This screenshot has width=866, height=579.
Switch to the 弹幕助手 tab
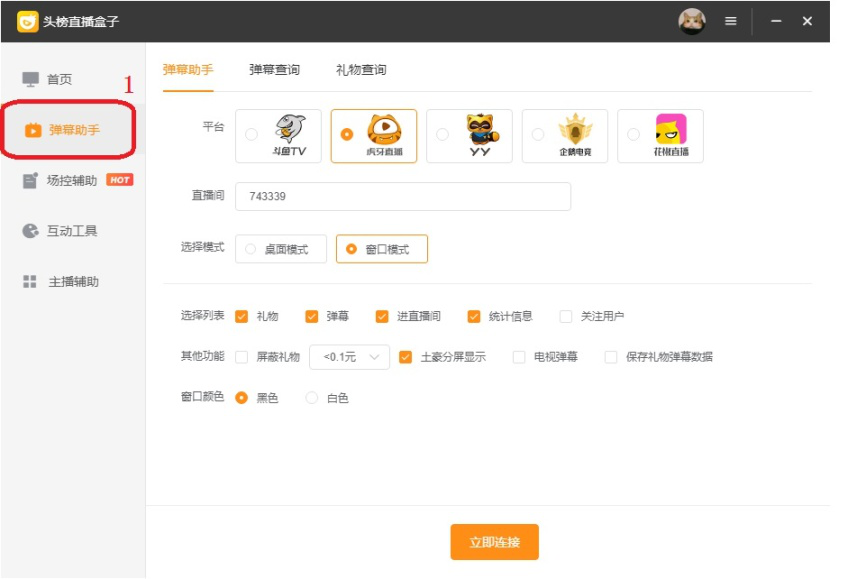(x=188, y=70)
